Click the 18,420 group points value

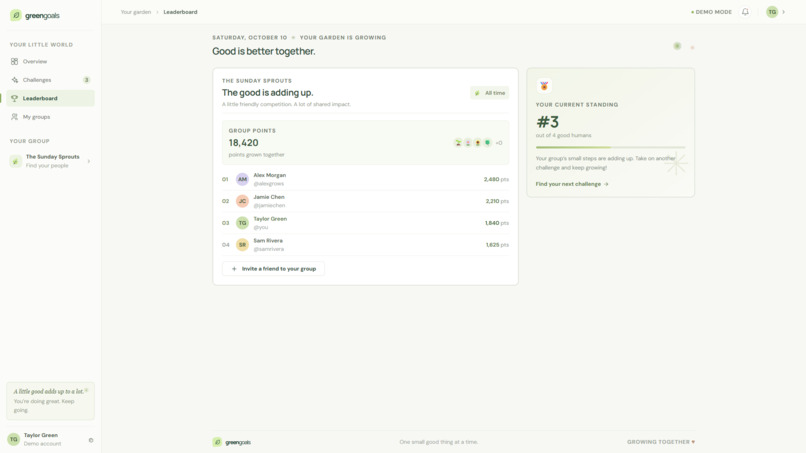click(244, 142)
